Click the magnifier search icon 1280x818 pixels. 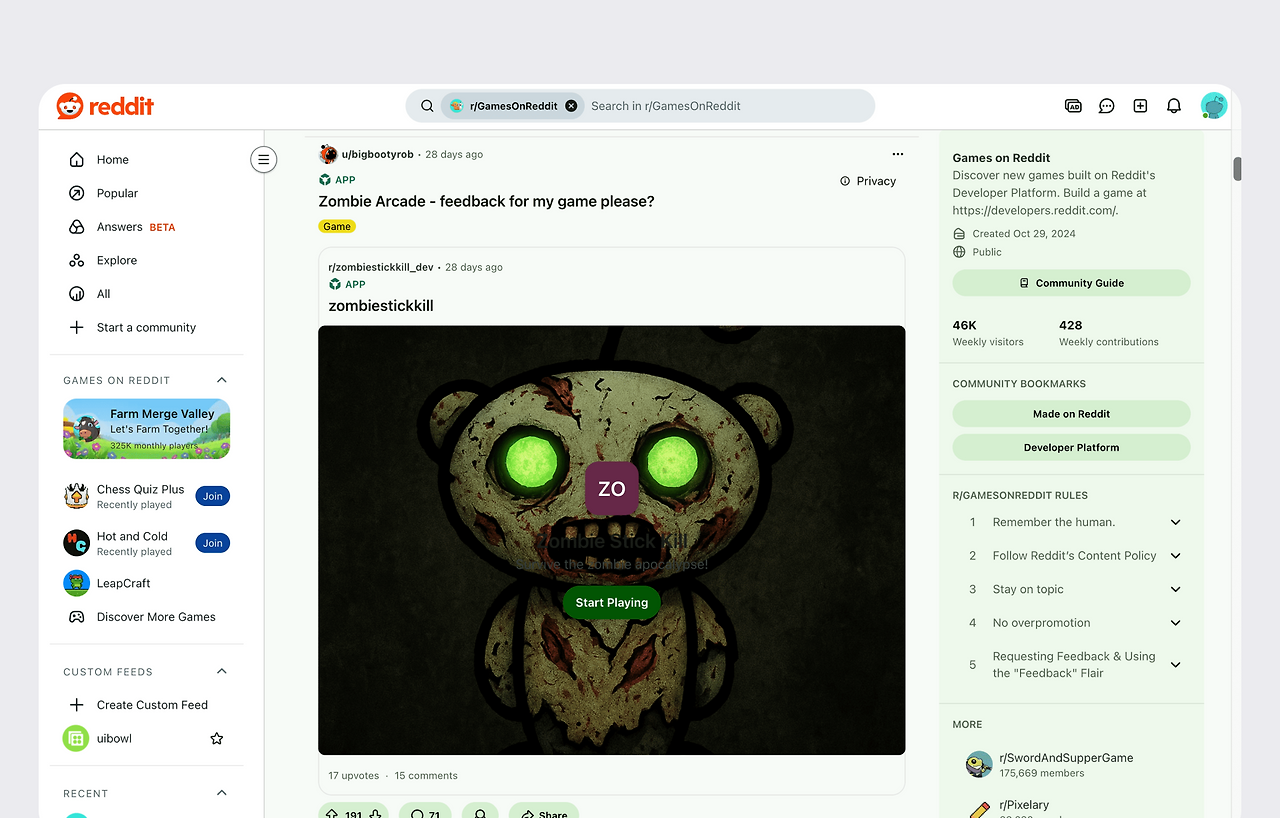coord(427,106)
